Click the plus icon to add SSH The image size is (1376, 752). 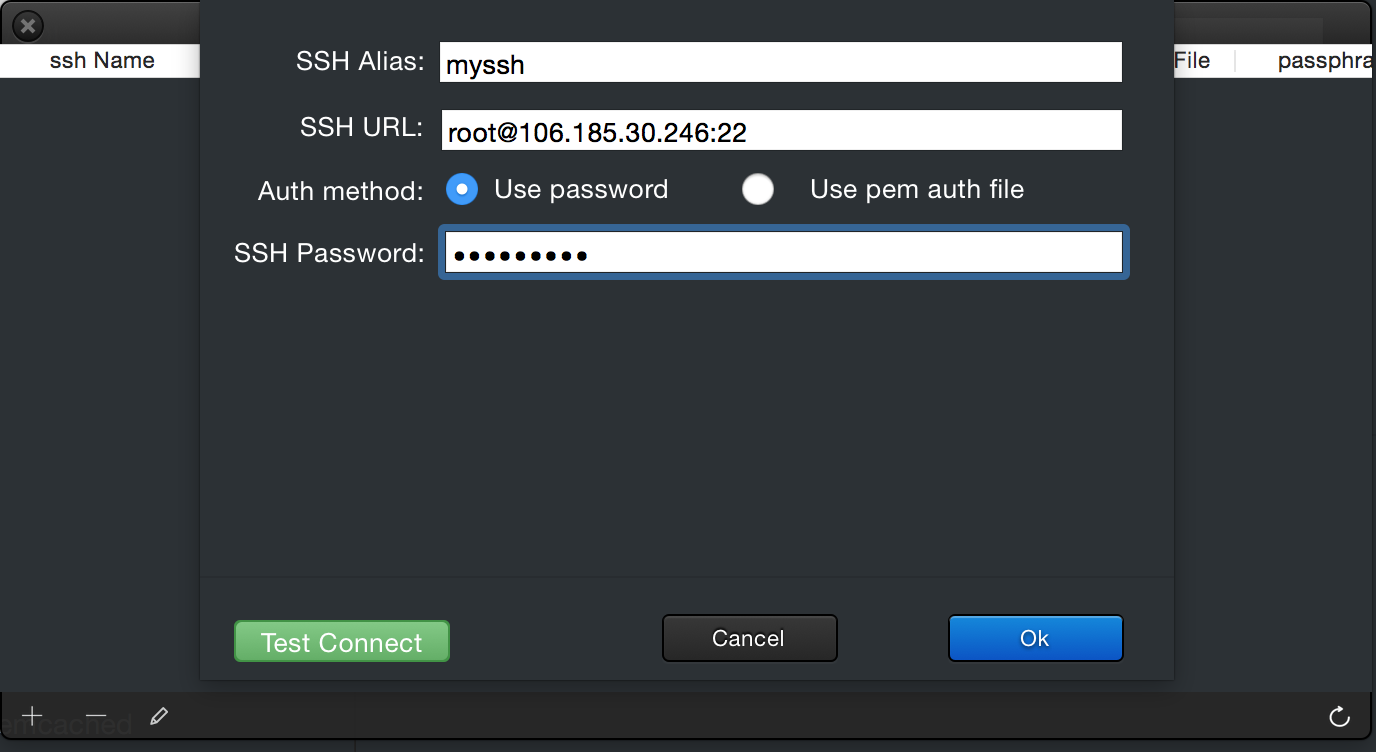[33, 716]
